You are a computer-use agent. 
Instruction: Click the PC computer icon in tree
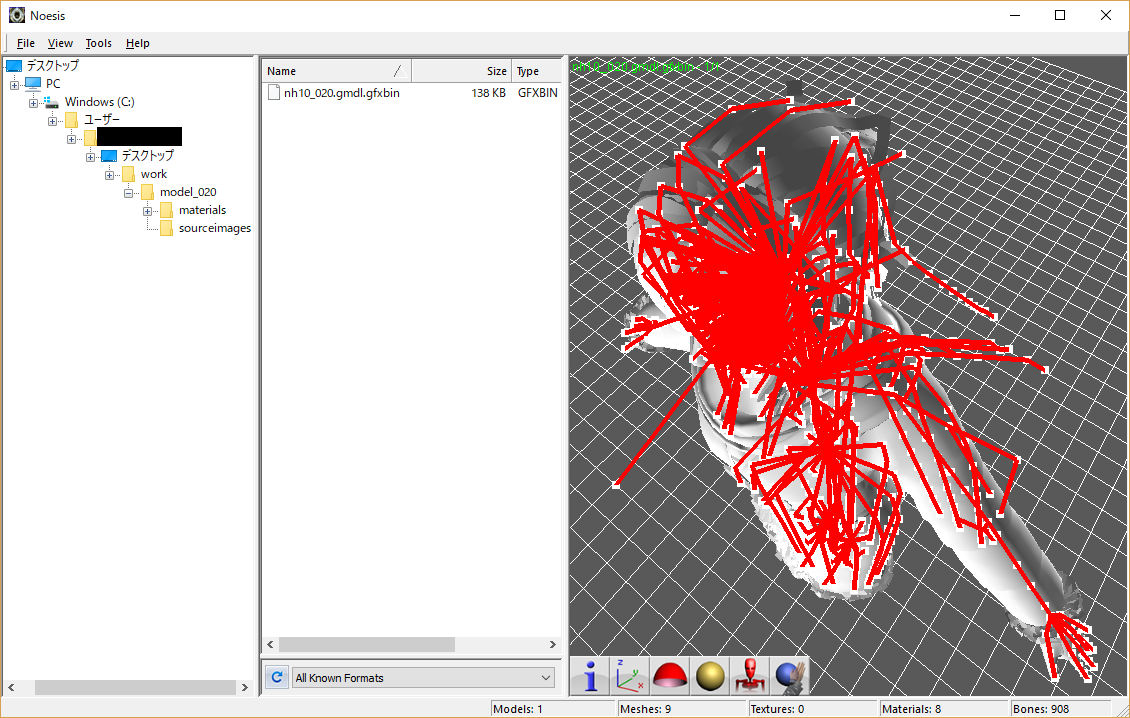tap(32, 84)
